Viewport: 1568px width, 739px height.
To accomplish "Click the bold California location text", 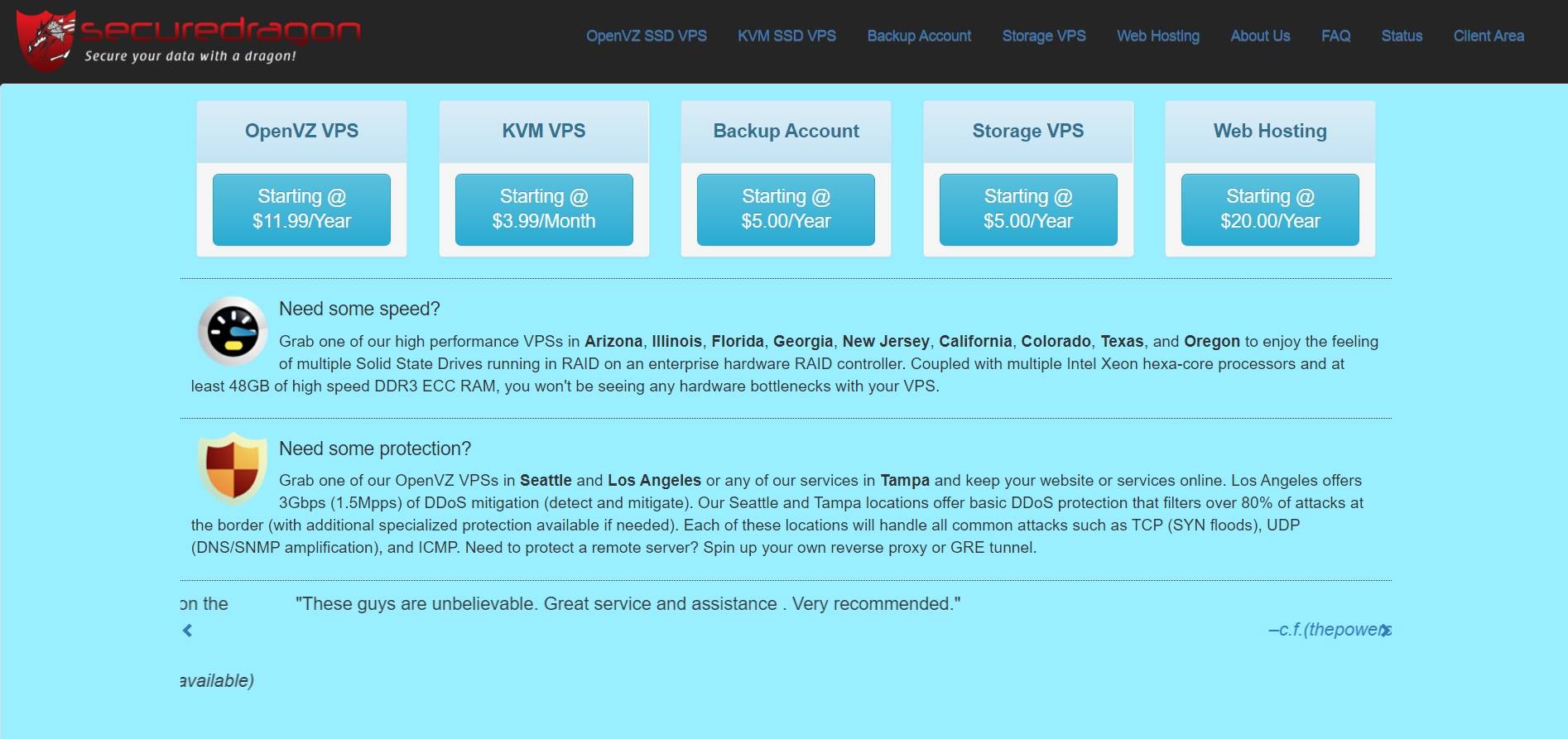I will tap(975, 341).
